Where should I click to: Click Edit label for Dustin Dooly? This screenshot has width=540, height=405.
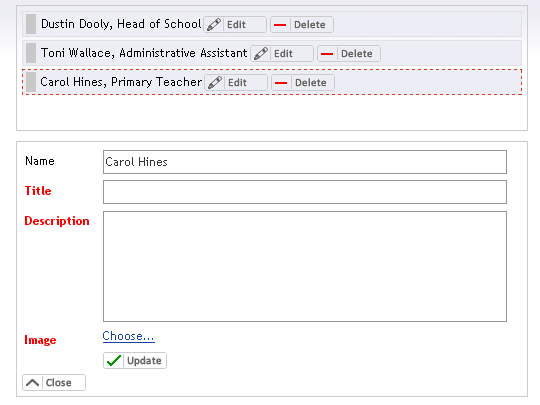coord(236,25)
